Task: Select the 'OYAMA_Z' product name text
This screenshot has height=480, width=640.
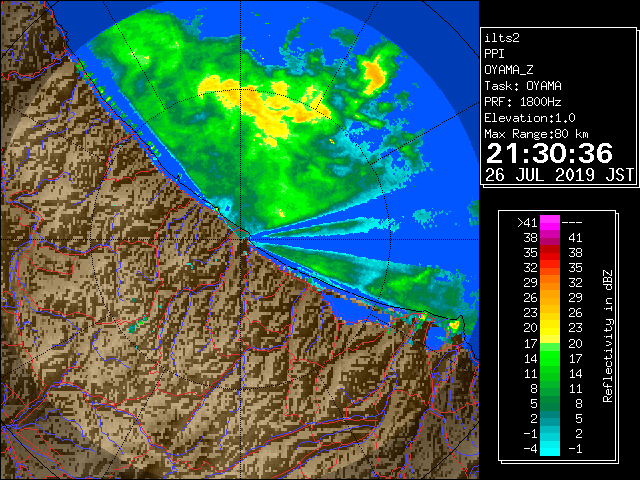Action: (509, 70)
